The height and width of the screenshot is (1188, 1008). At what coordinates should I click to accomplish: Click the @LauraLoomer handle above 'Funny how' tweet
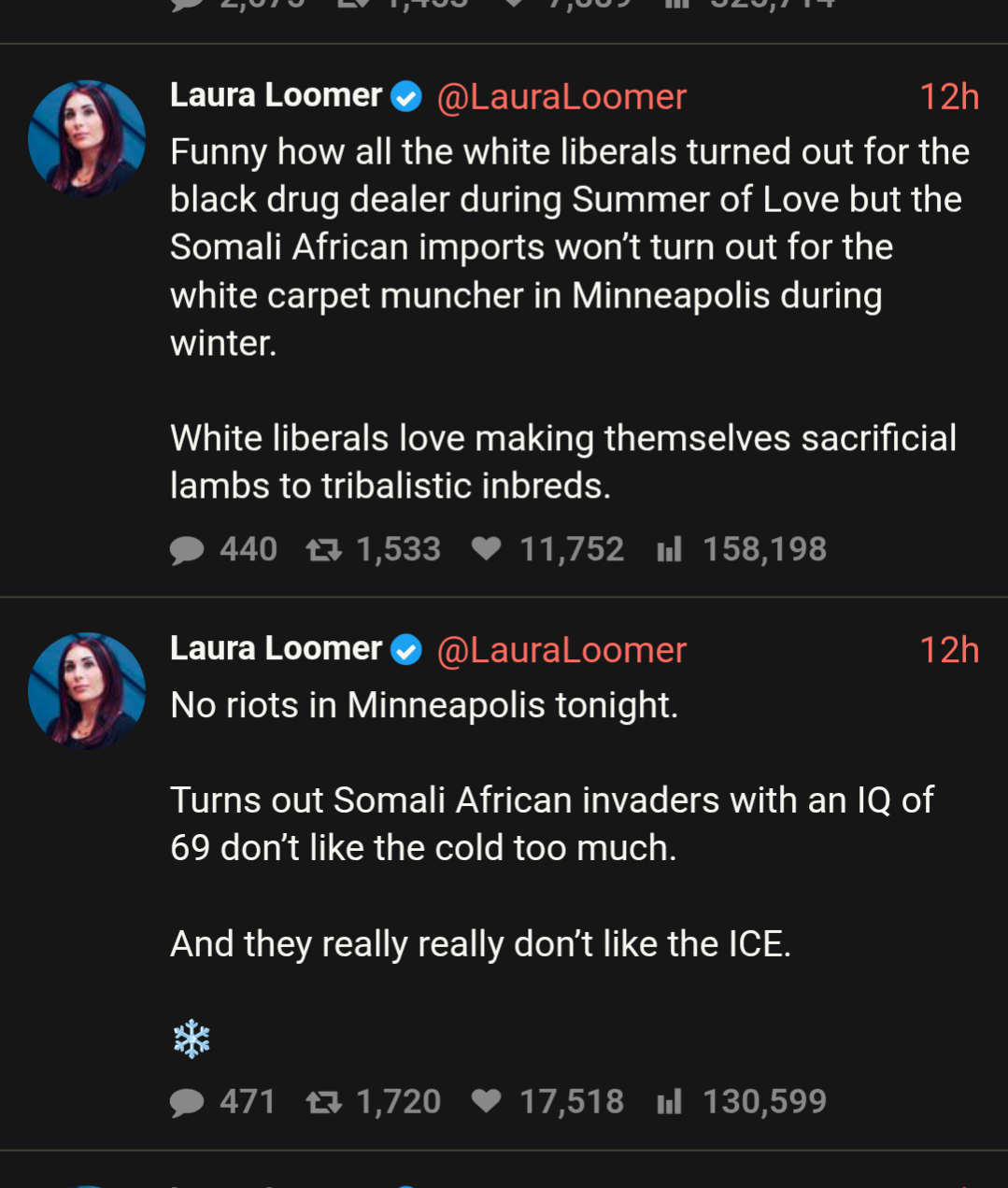click(561, 97)
